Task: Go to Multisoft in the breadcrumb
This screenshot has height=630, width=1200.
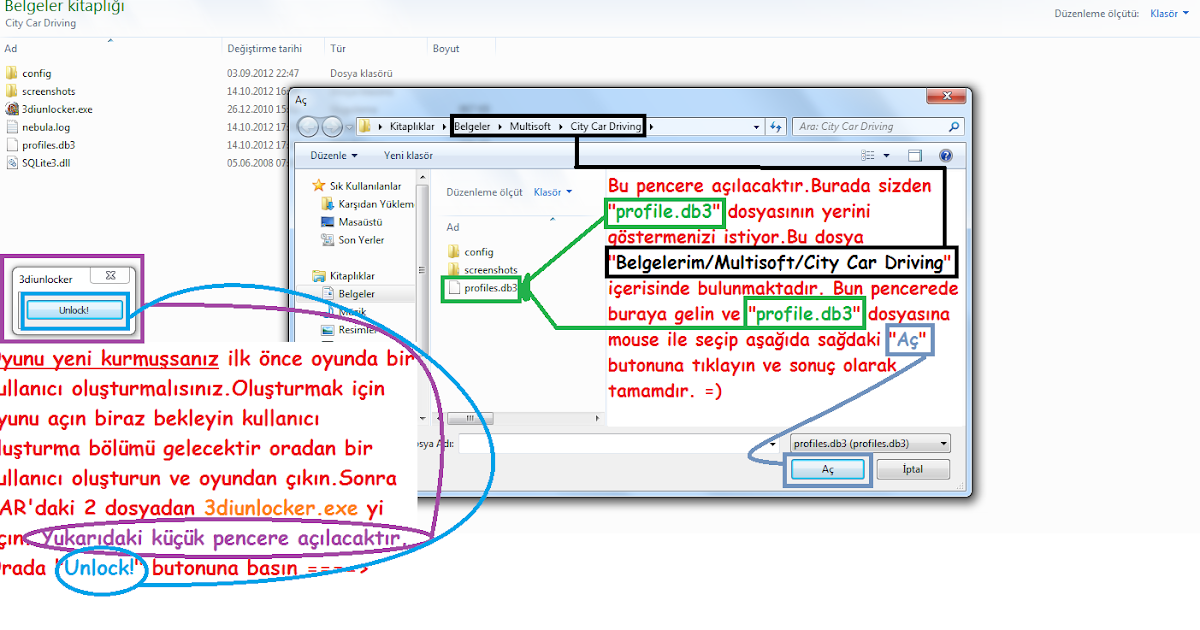Action: 531,127
